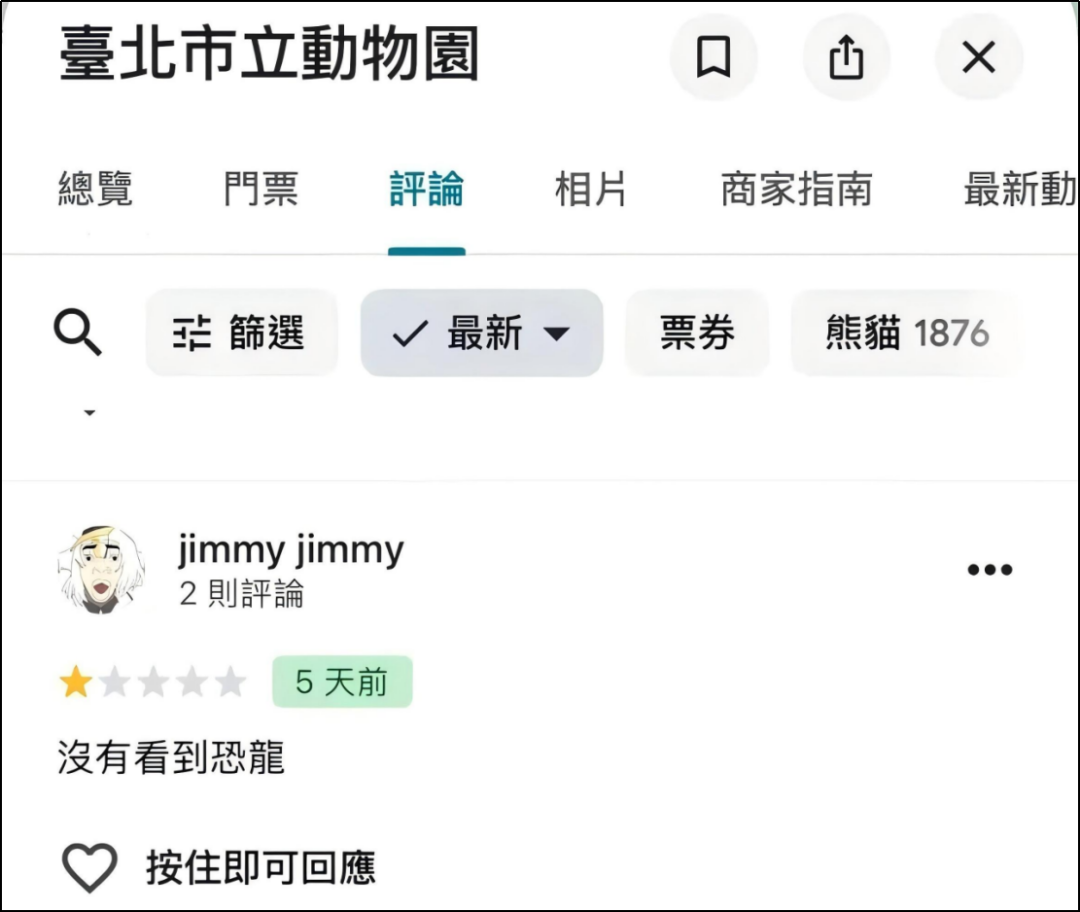Screen dimensions: 1080x912
Task: Switch to the 門票 tab
Action: coord(260,189)
